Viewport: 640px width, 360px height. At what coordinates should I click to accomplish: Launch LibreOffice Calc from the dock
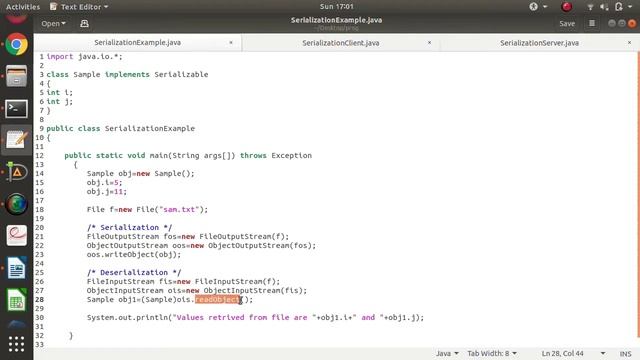[16, 300]
